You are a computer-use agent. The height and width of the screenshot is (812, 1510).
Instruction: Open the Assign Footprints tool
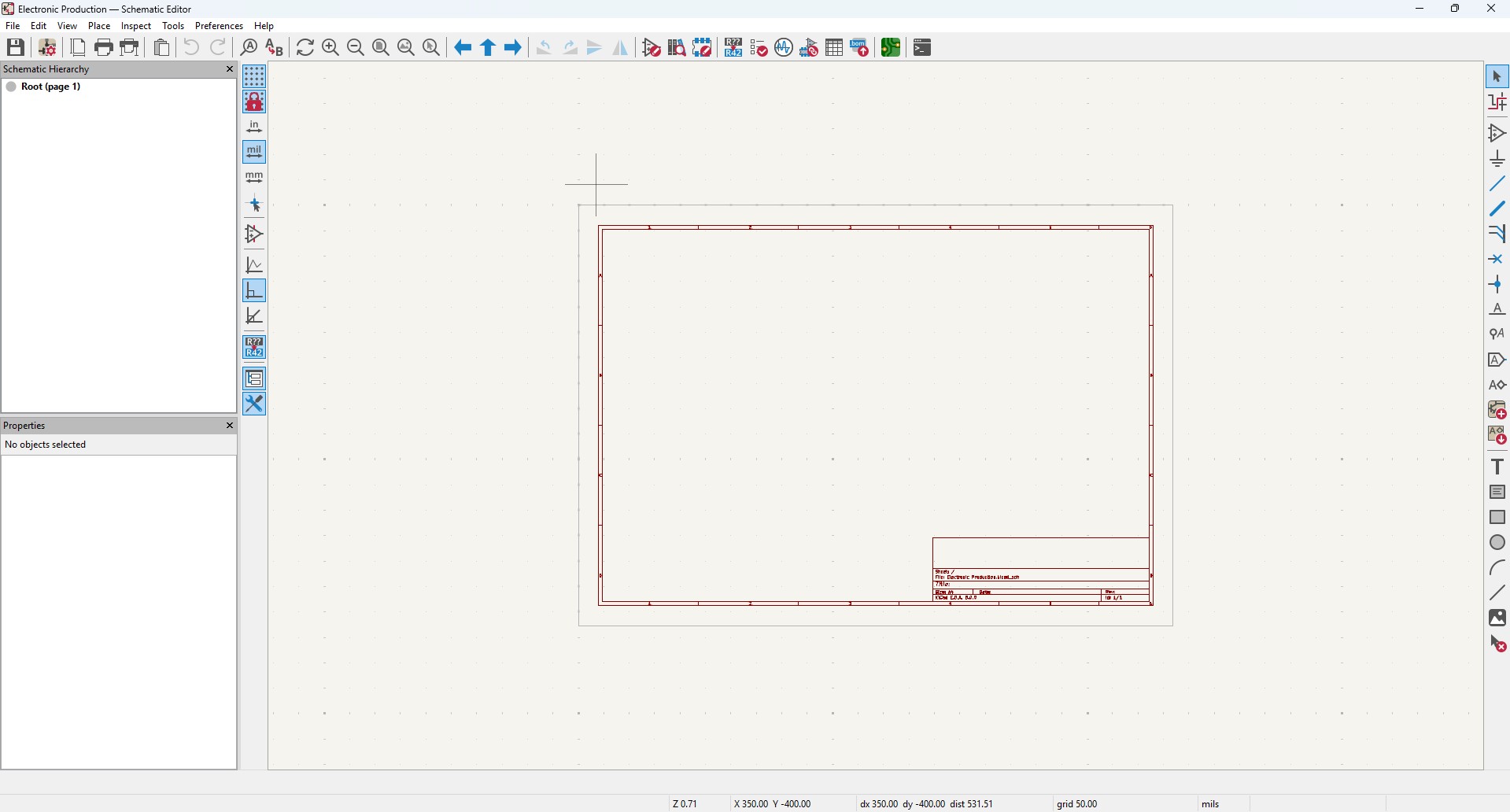click(810, 47)
